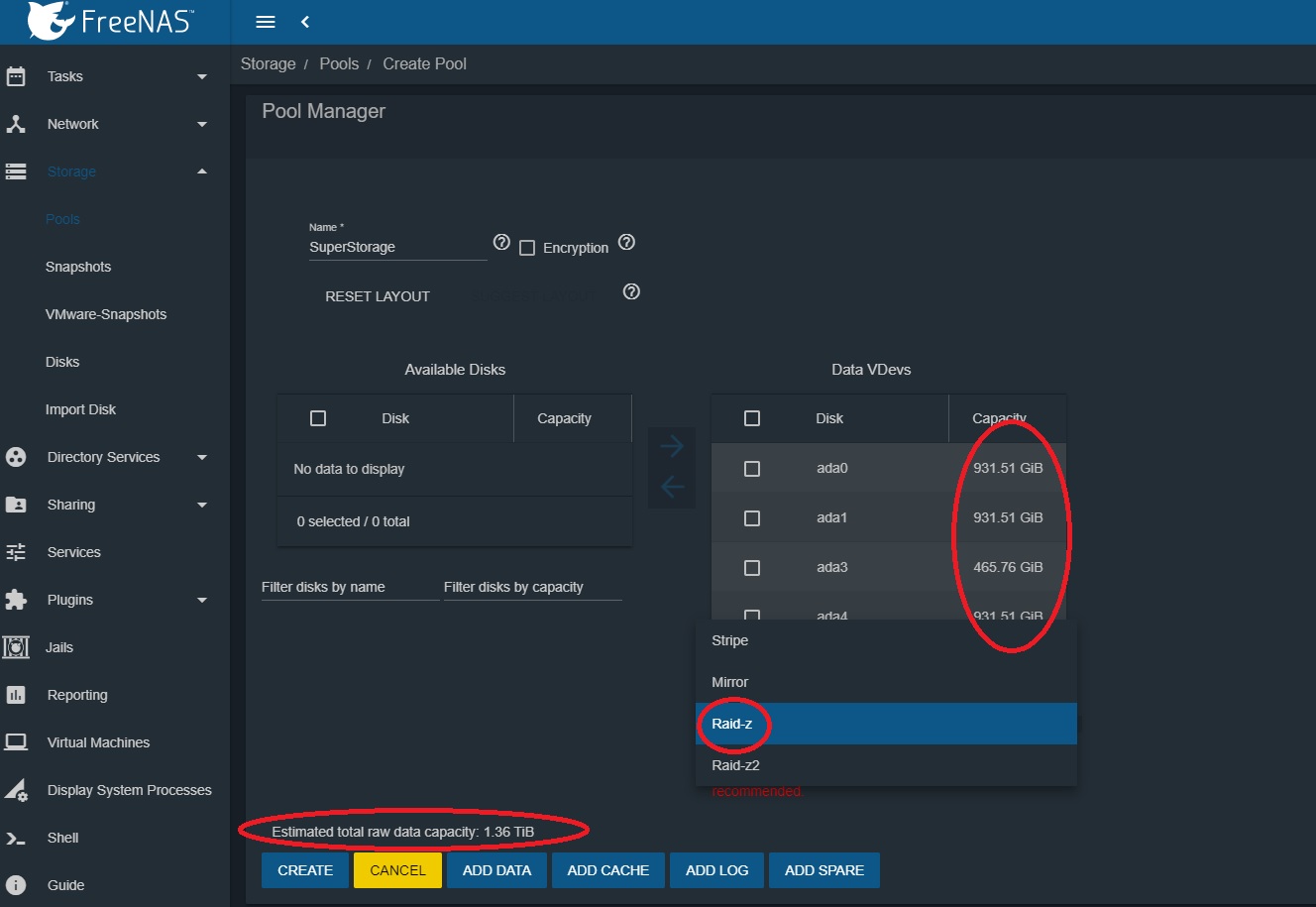Open VMware-Snapshots under Storage
Screen dimensions: 1316x907
tap(106, 314)
